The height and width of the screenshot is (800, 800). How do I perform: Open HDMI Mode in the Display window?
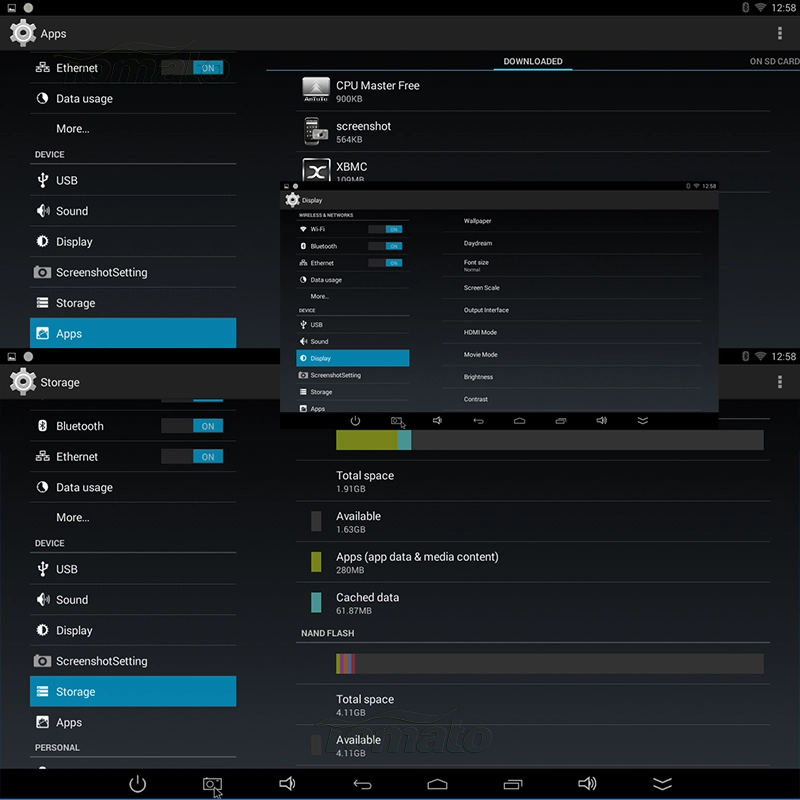(x=571, y=332)
